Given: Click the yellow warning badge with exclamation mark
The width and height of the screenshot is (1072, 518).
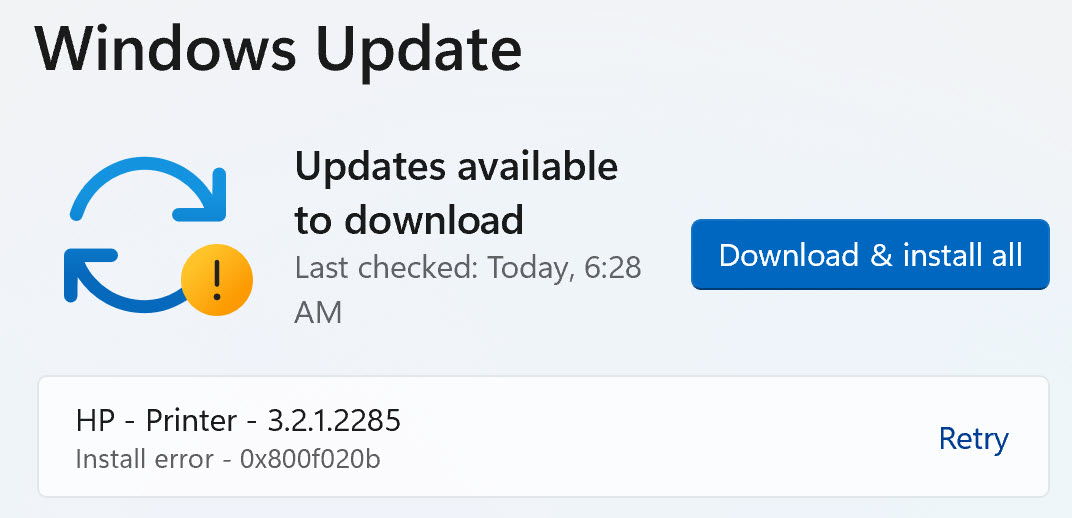Looking at the screenshot, I should pyautogui.click(x=217, y=278).
